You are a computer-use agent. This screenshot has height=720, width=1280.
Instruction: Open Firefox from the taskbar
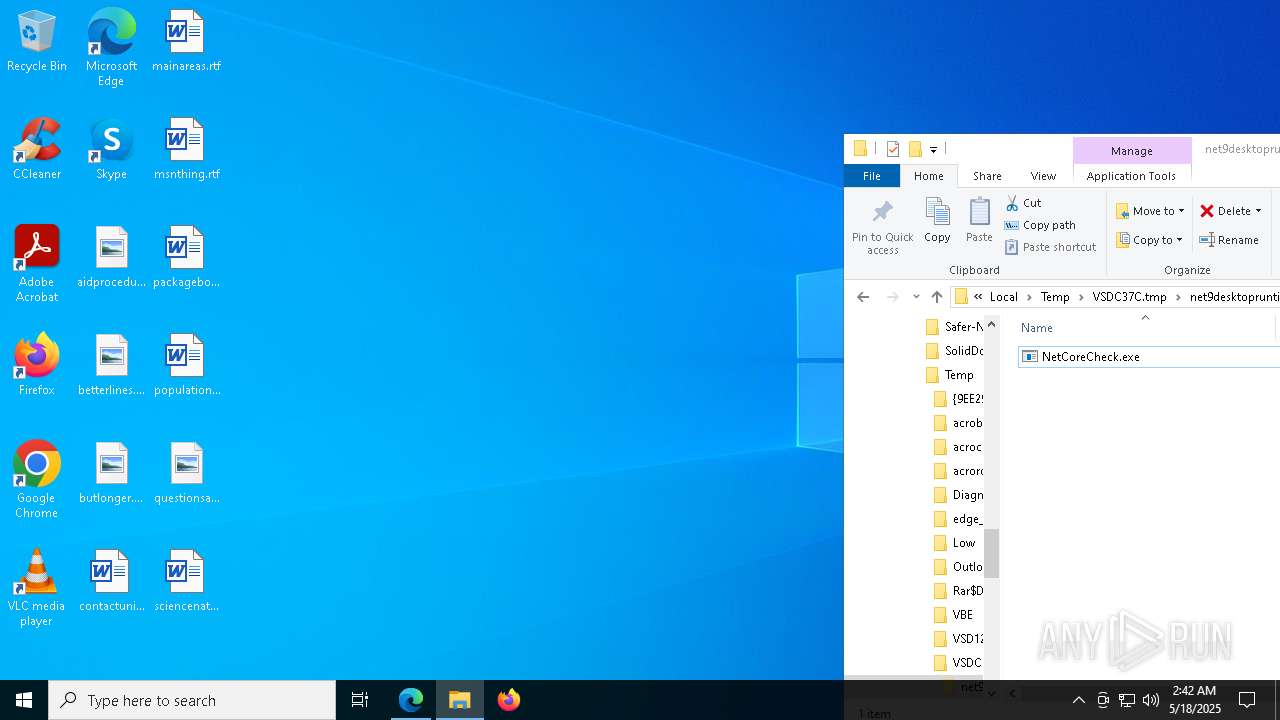(508, 700)
